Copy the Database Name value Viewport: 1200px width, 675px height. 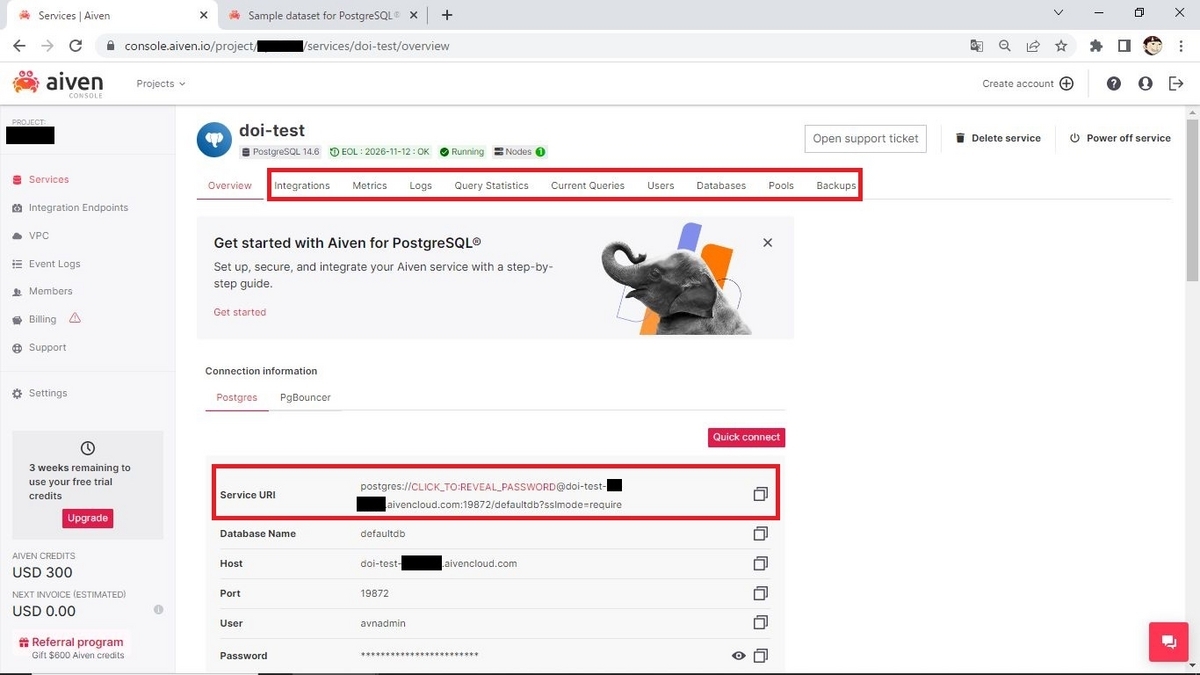(760, 534)
